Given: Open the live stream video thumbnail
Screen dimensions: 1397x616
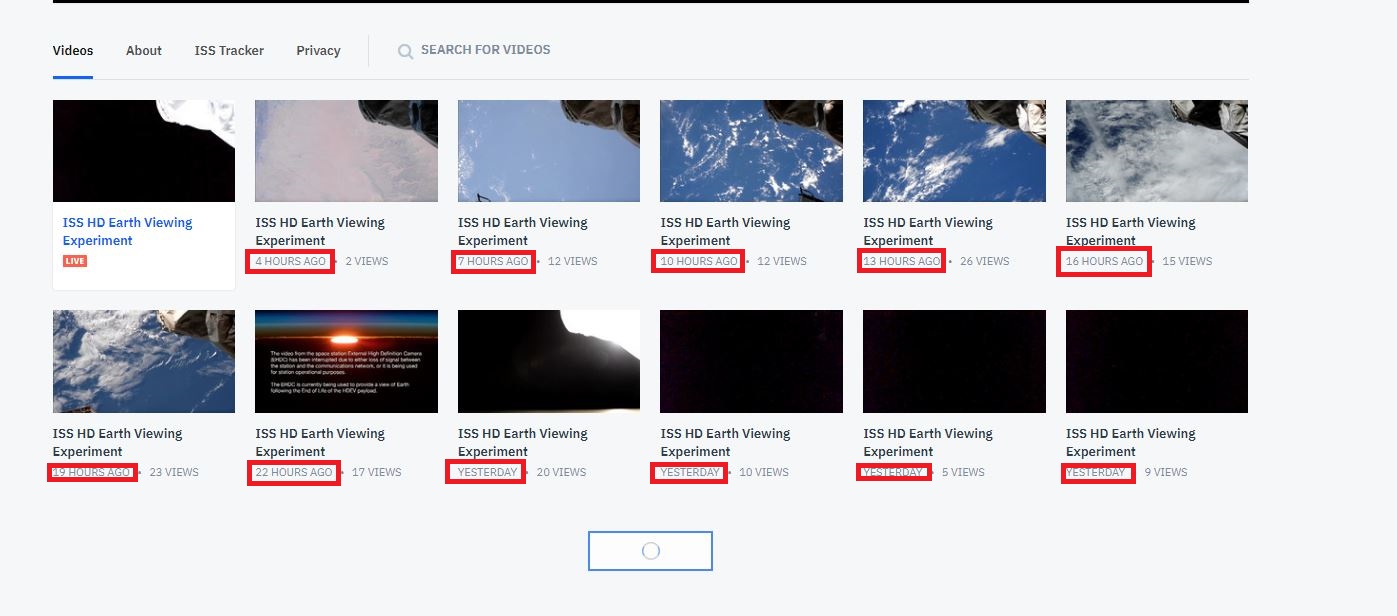Looking at the screenshot, I should [144, 151].
